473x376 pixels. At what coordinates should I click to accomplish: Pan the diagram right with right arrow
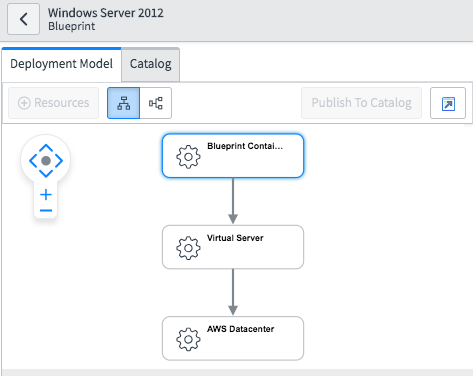59,161
